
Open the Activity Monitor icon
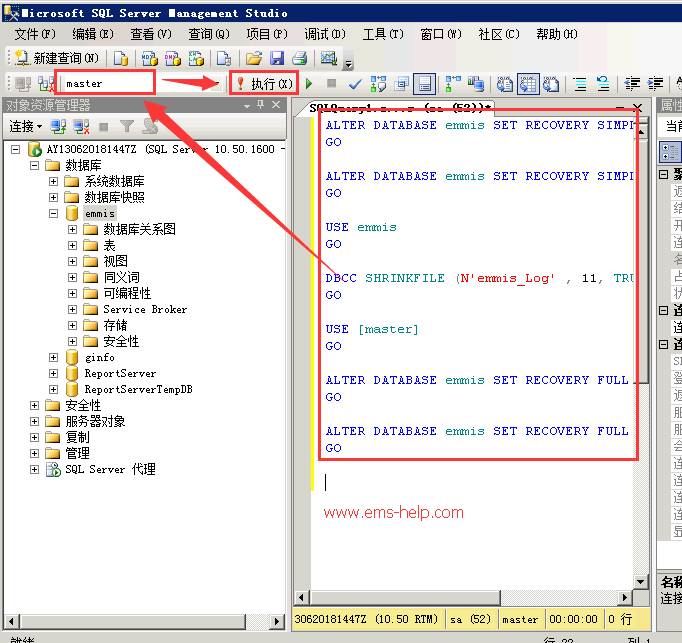(328, 58)
